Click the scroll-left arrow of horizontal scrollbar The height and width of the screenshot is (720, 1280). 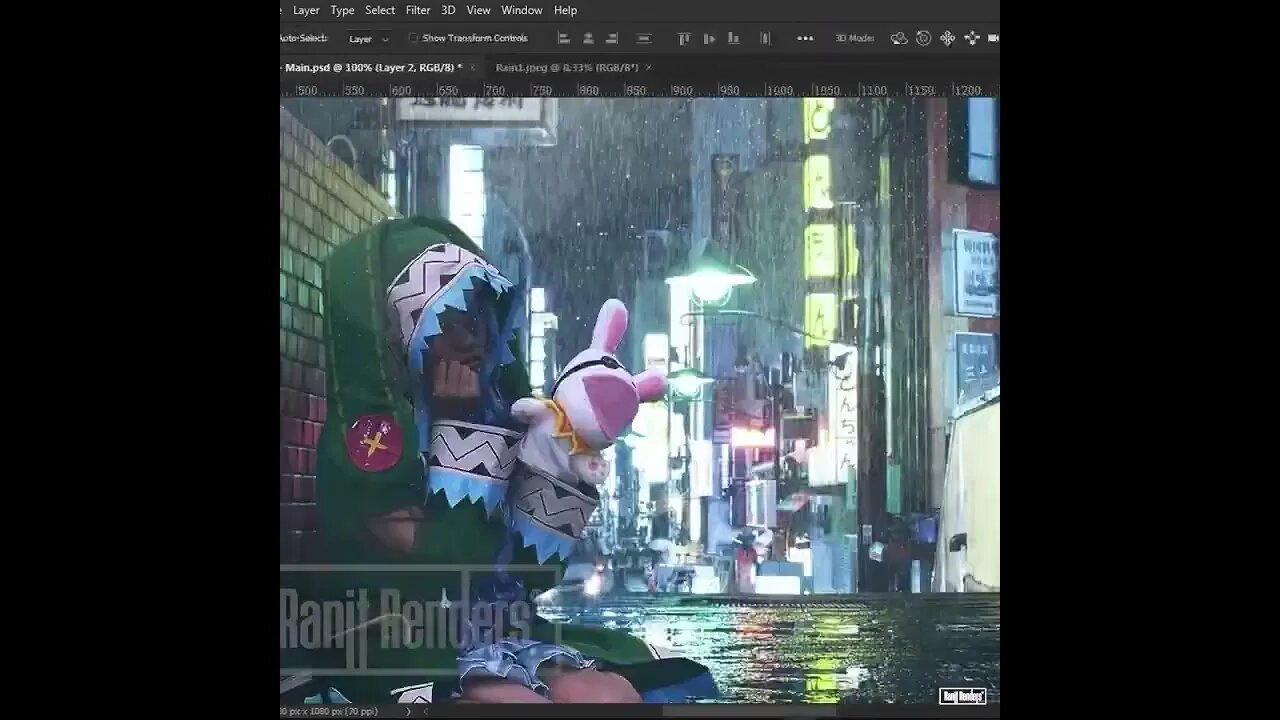coord(426,711)
